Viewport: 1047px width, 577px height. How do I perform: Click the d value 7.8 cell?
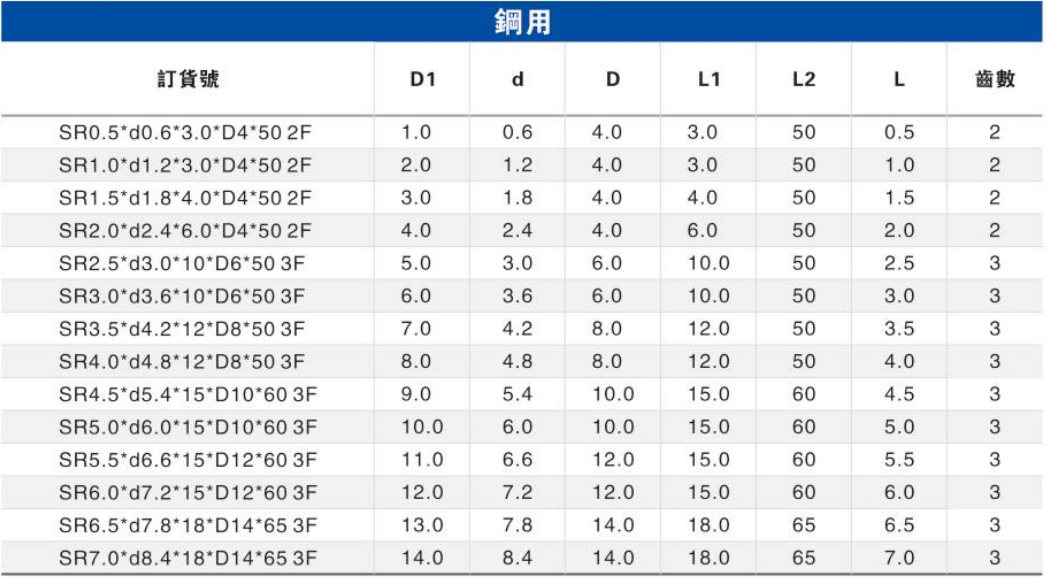point(517,525)
